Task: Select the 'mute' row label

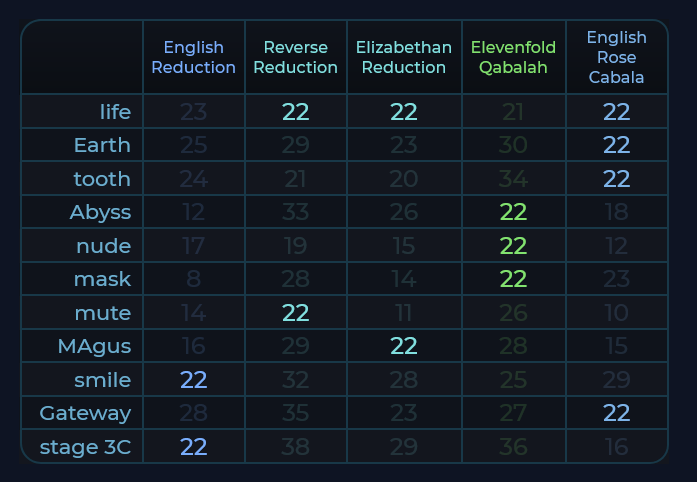Action: pyautogui.click(x=103, y=313)
